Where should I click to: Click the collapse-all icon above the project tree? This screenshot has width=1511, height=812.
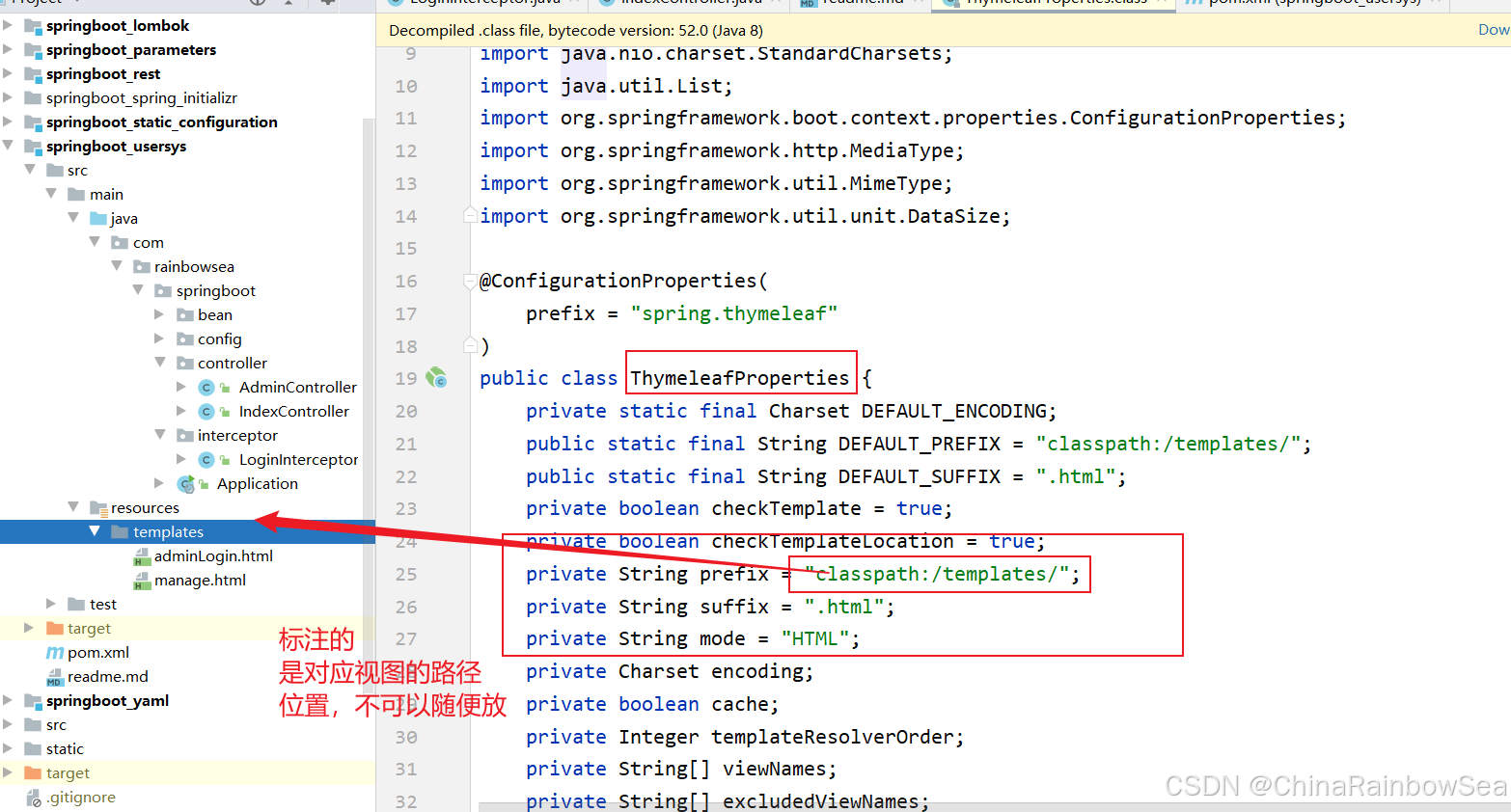[288, 4]
